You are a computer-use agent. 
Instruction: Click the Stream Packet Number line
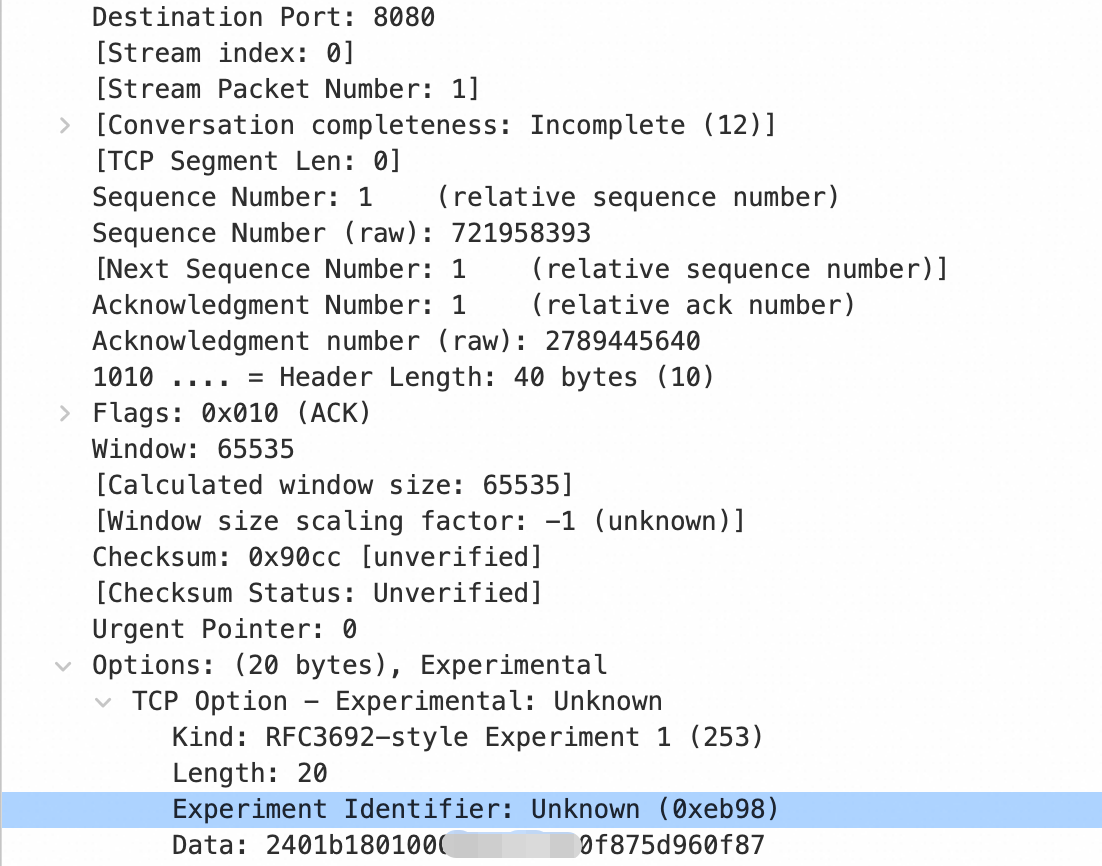pos(286,89)
